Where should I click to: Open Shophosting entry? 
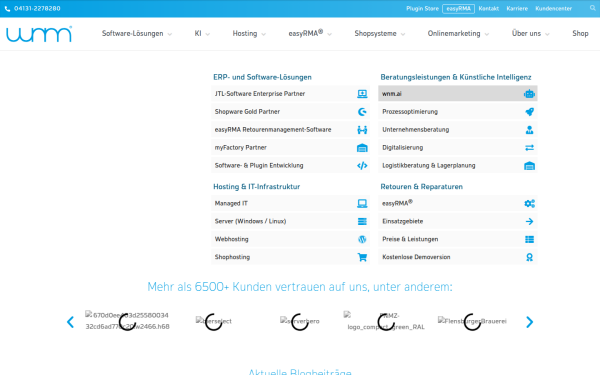click(x=290, y=257)
